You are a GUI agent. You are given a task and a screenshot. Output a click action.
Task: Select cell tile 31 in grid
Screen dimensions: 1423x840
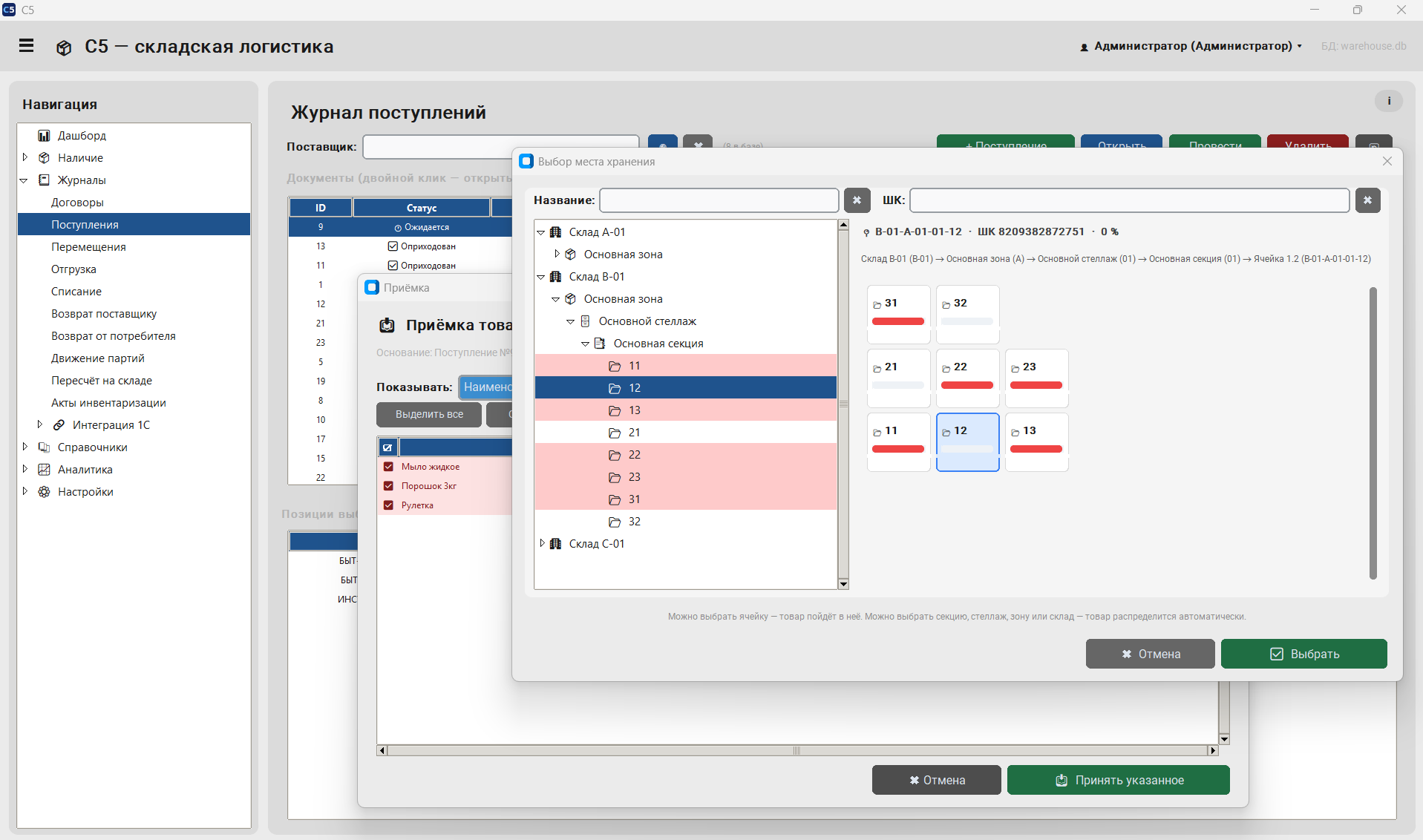(x=898, y=314)
